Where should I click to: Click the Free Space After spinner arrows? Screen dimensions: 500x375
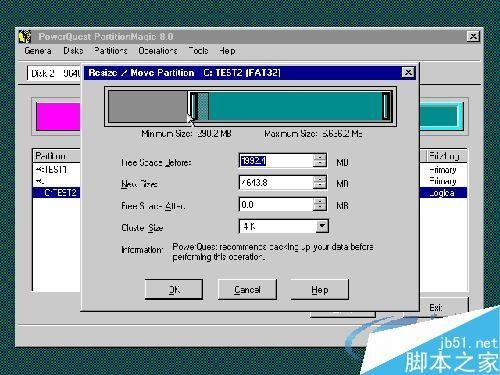tap(320, 204)
